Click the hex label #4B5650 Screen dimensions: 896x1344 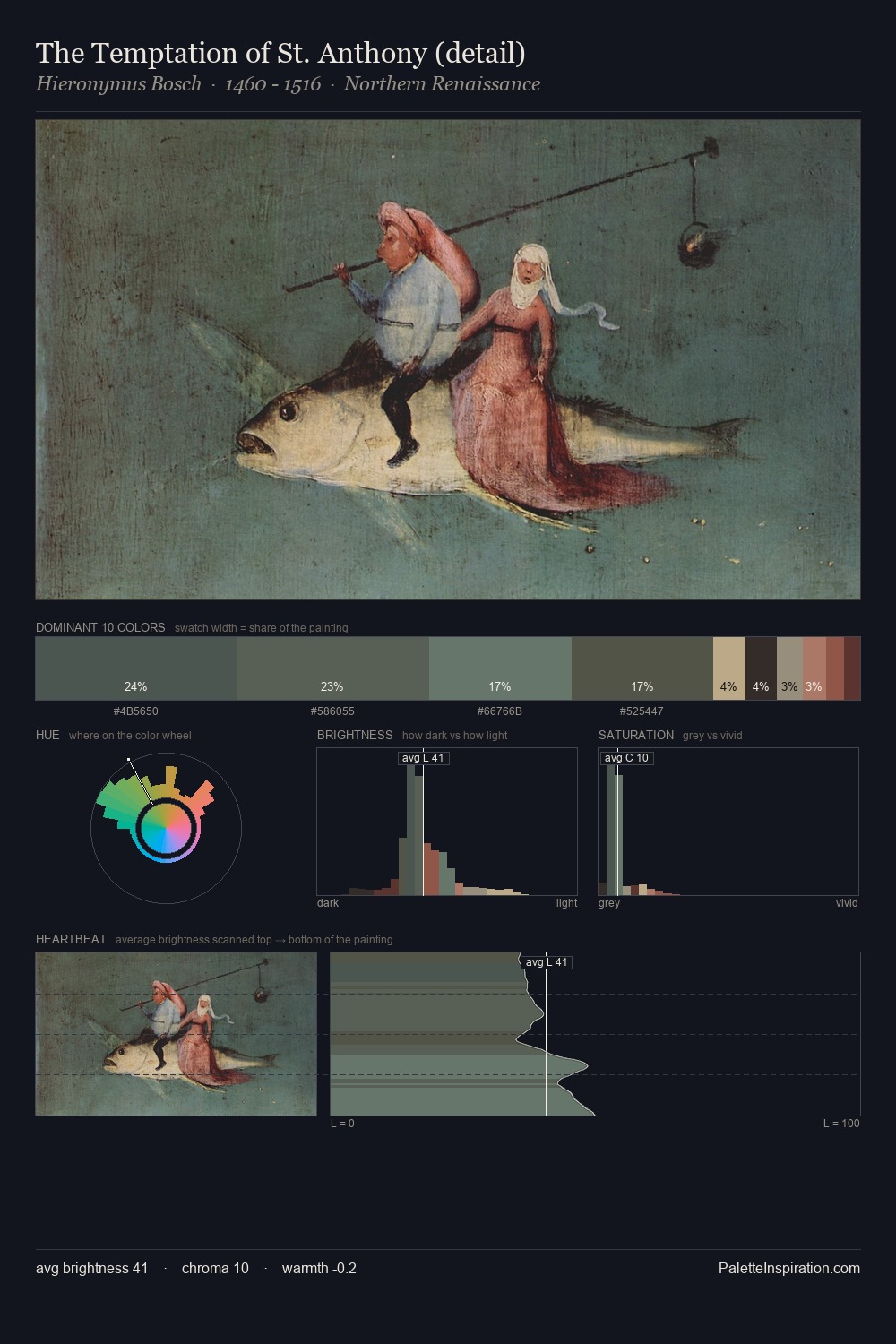(x=136, y=711)
